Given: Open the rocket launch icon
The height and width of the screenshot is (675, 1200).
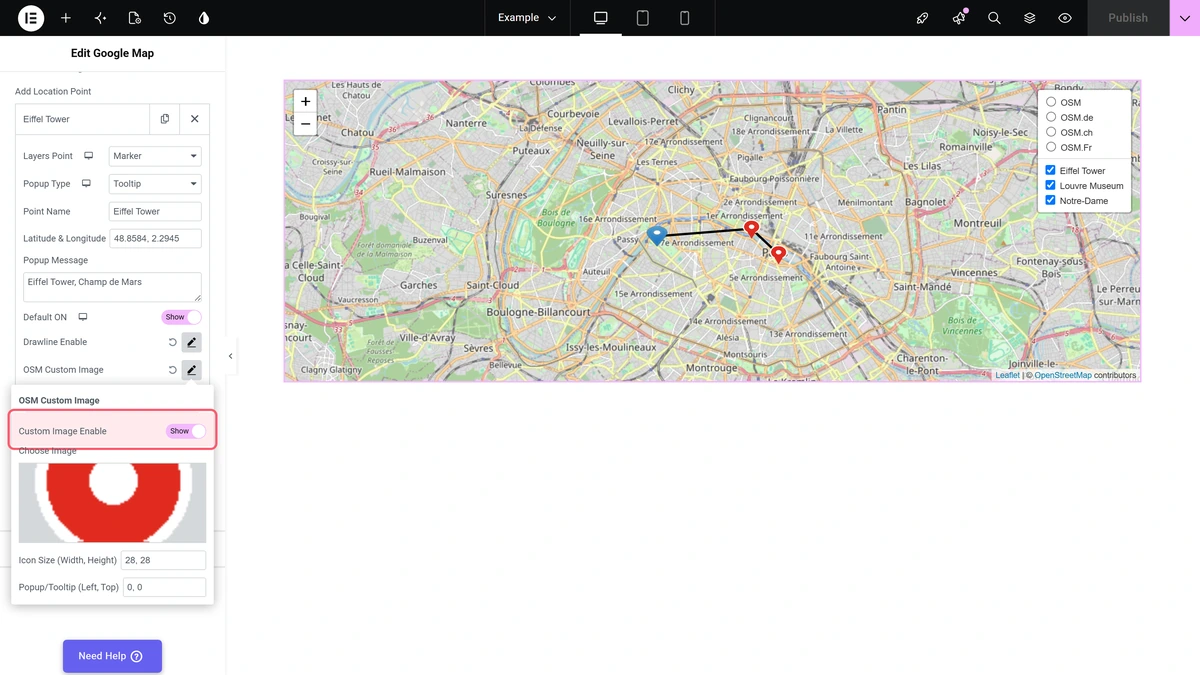Looking at the screenshot, I should (923, 18).
